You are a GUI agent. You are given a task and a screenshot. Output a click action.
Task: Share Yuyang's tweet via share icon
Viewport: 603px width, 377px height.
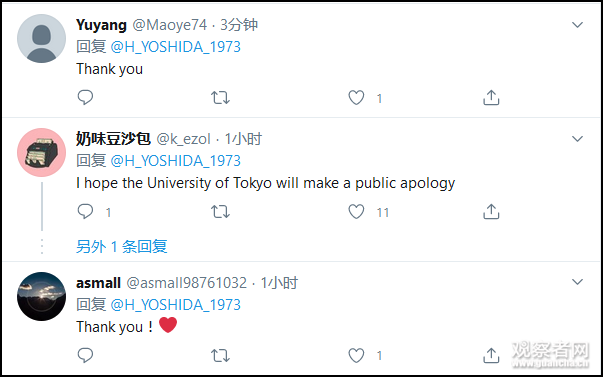click(491, 98)
